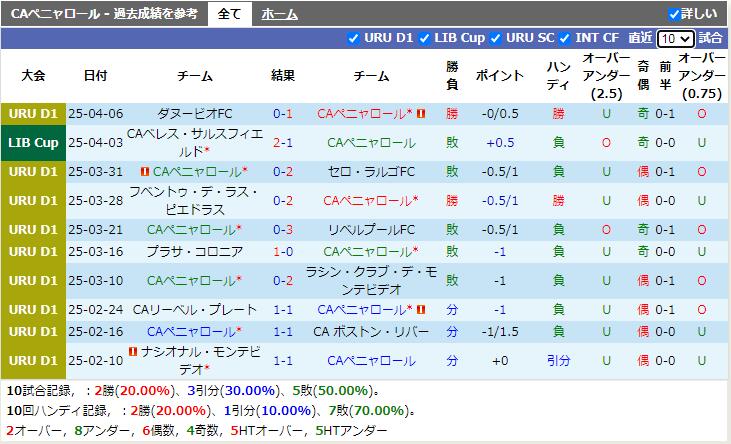
Task: Click handicap value -0/0.5
Action: (500, 114)
